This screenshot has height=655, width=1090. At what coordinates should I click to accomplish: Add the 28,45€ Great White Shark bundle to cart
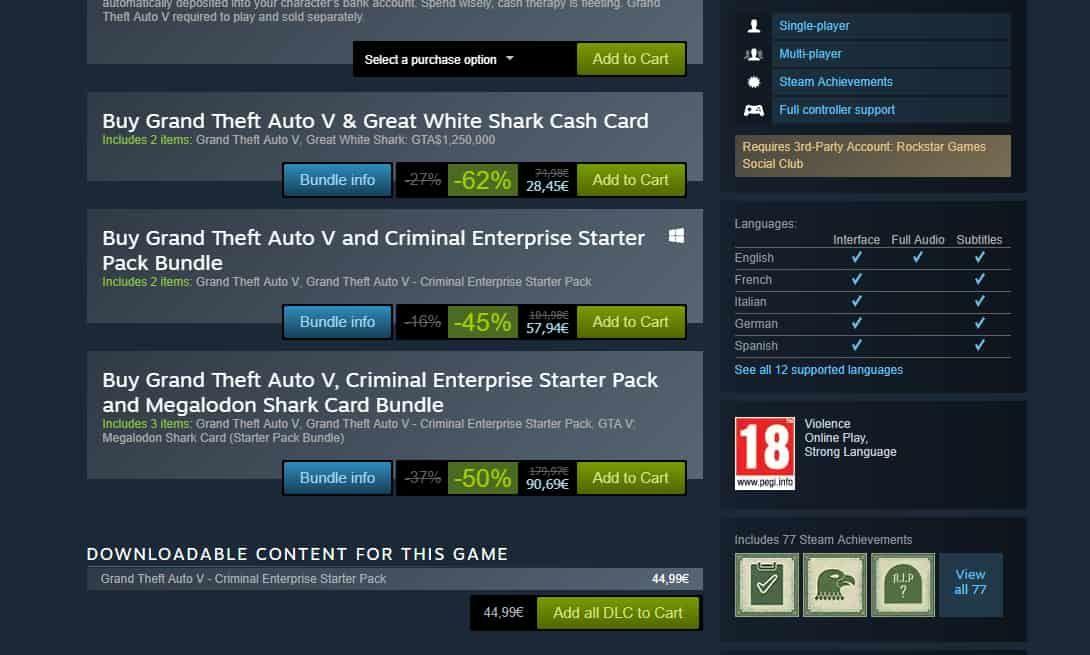click(x=631, y=180)
